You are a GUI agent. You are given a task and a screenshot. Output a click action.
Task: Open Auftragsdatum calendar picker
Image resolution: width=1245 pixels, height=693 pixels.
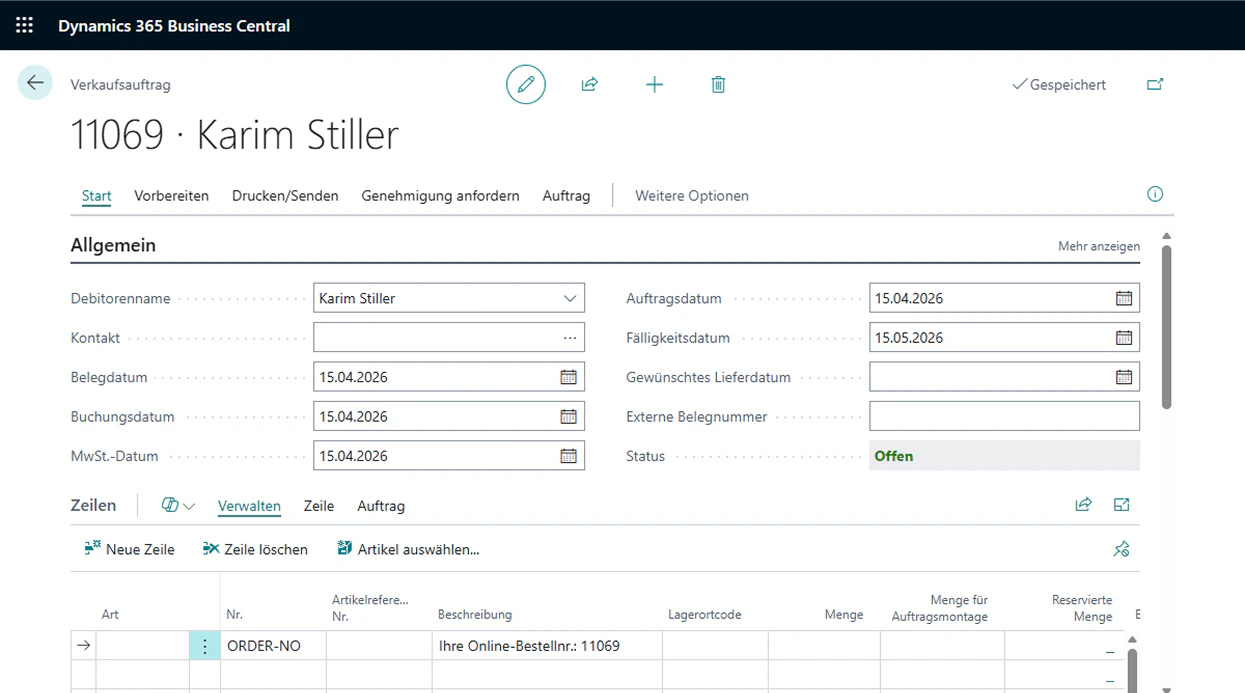1124,298
